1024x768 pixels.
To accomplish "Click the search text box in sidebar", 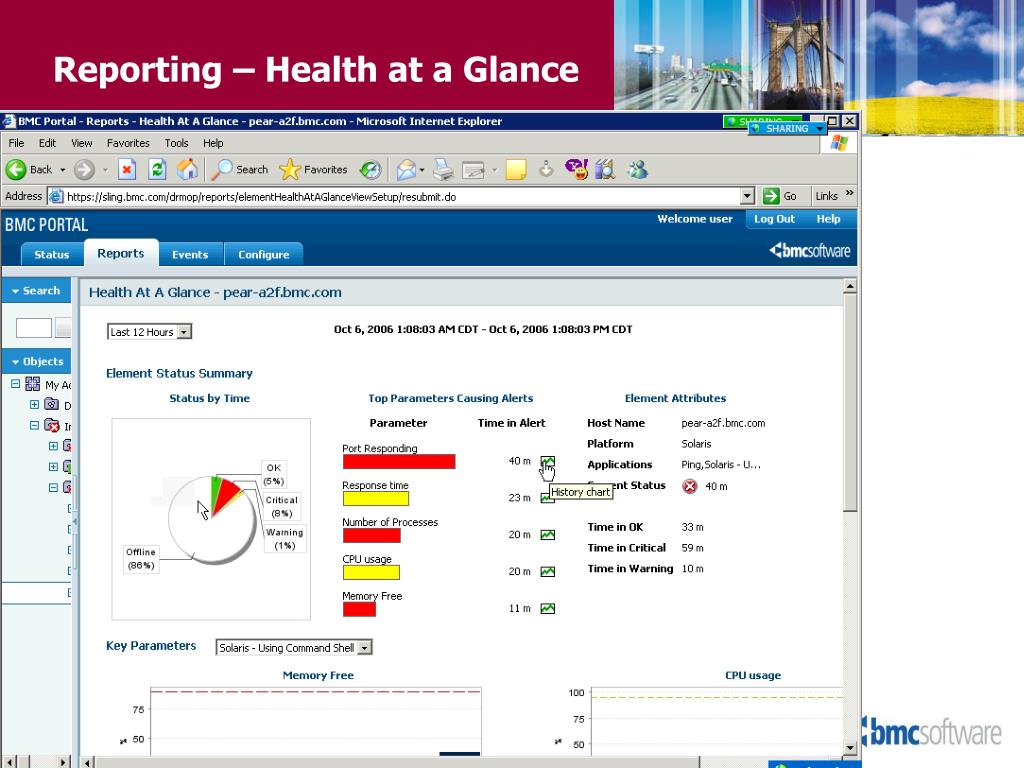I will (33, 328).
